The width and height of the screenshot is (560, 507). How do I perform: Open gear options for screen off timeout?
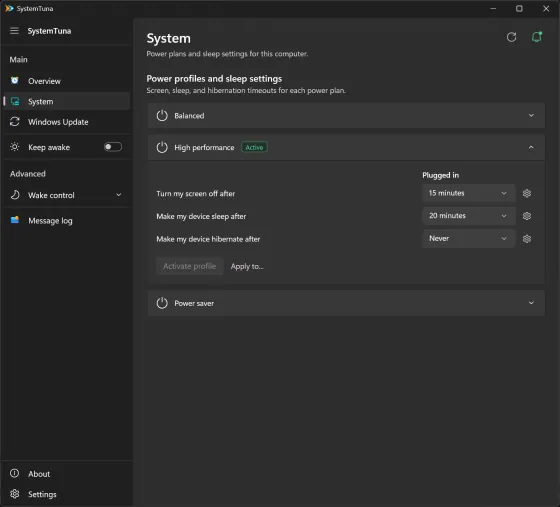click(x=527, y=193)
